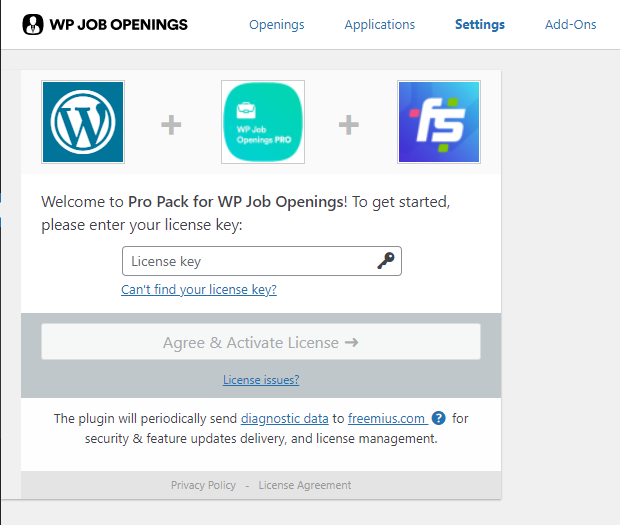Viewport: 620px width, 525px height.
Task: Open the License issues? link
Action: (261, 380)
